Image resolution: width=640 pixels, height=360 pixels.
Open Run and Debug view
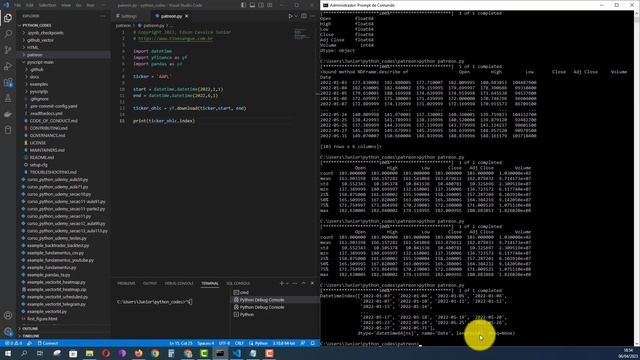click(x=8, y=66)
